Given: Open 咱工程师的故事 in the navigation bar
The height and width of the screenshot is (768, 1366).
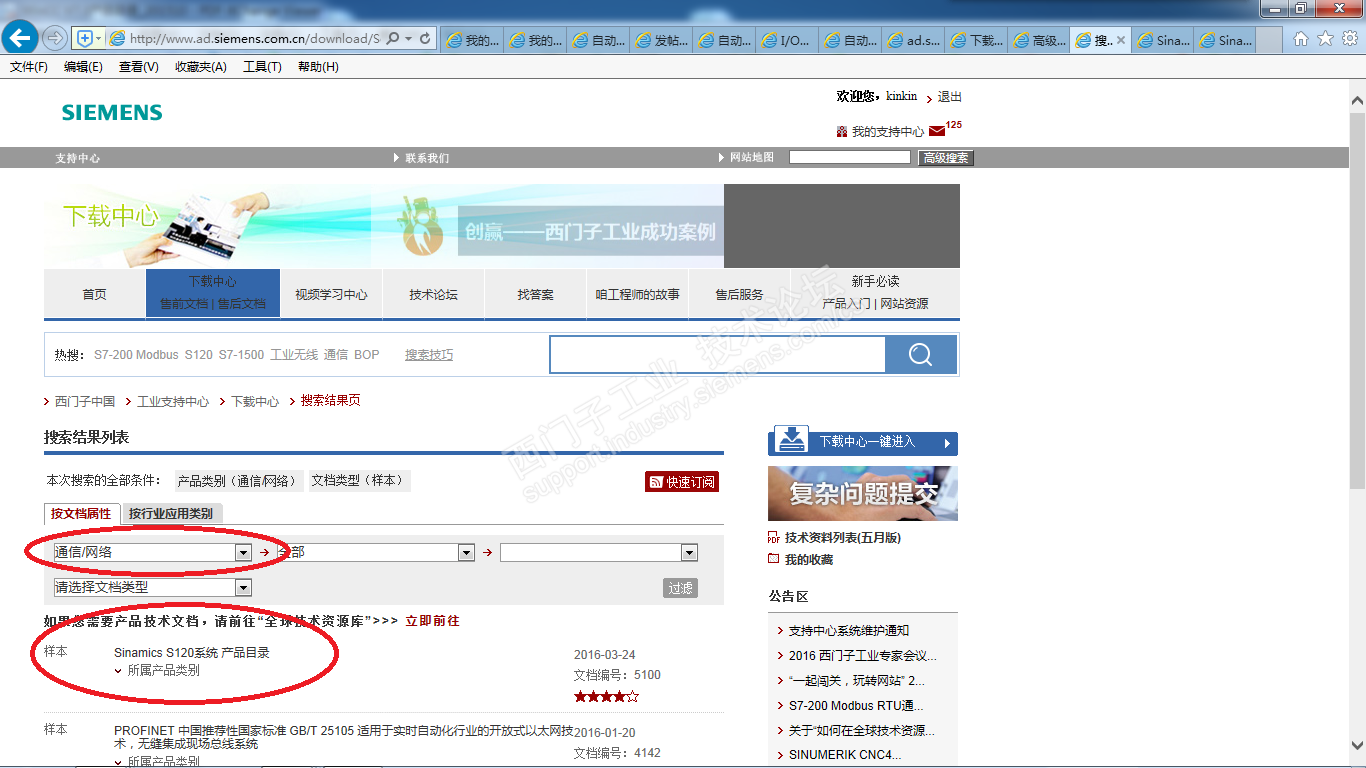Looking at the screenshot, I should click(637, 294).
